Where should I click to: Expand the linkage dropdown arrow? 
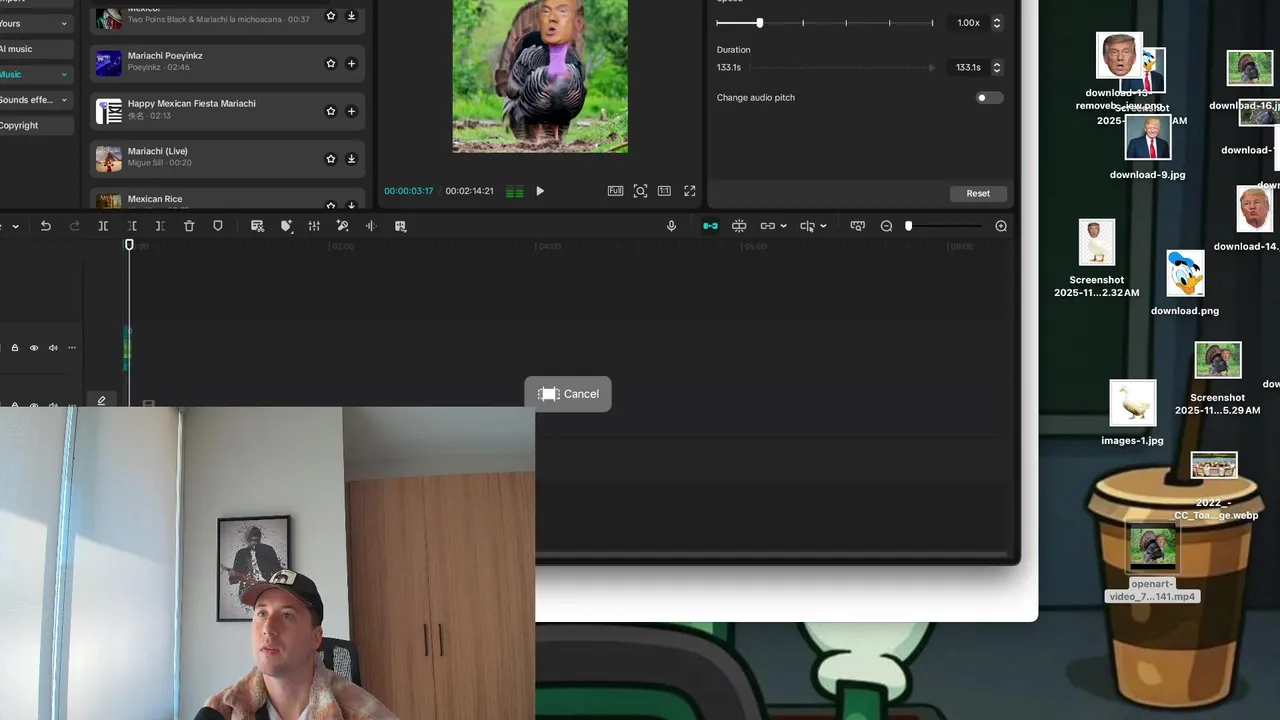[783, 226]
